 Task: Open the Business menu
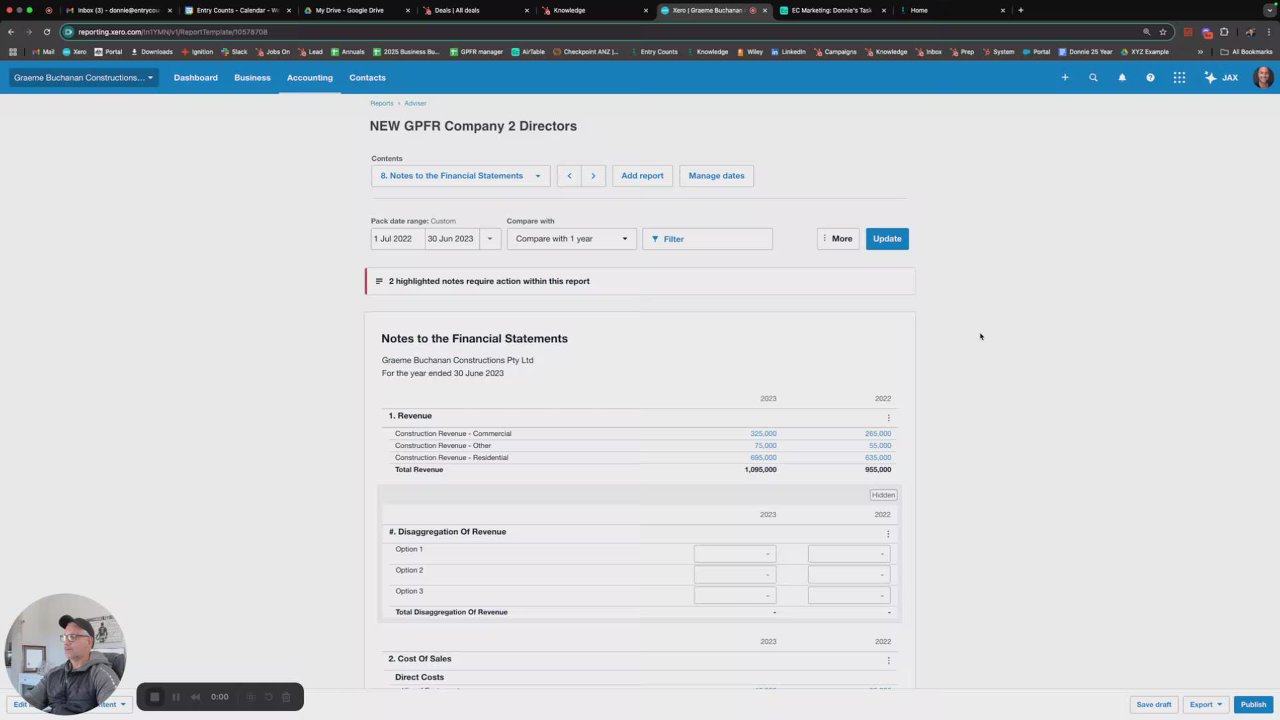[252, 77]
